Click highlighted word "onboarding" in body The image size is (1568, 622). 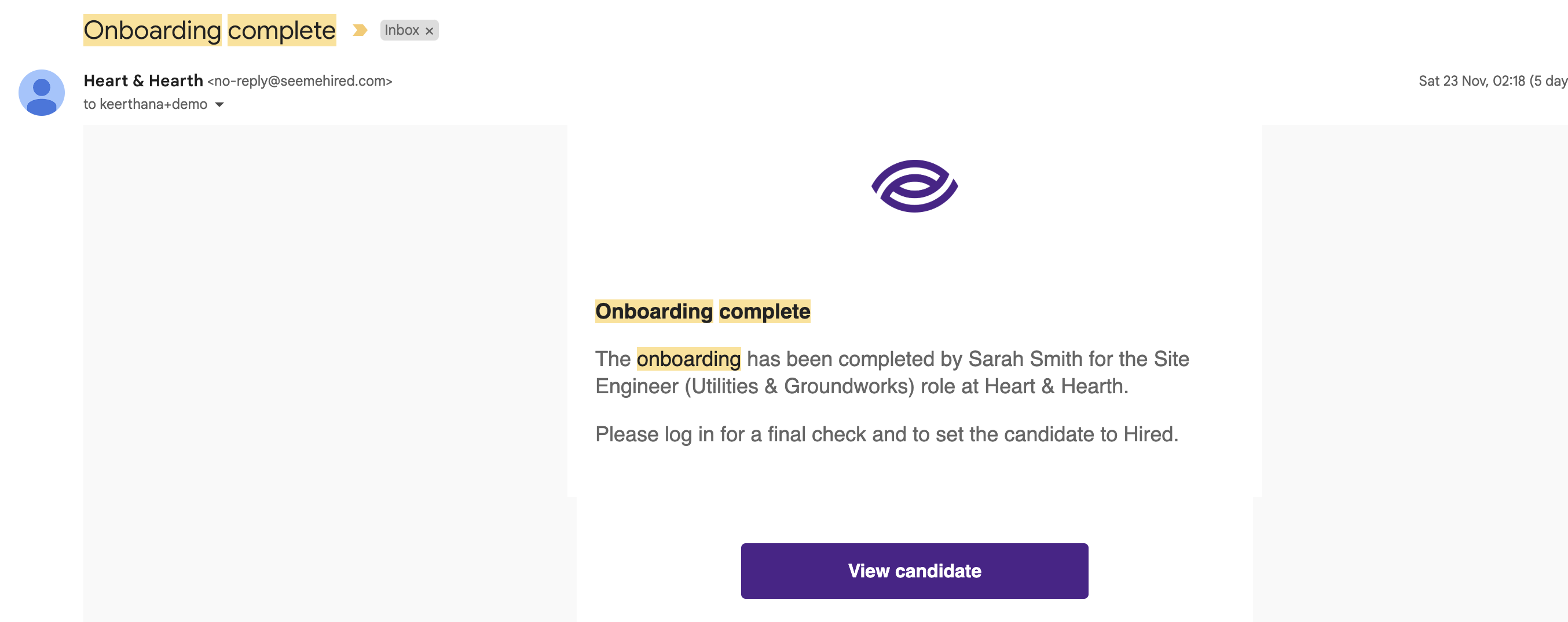[688, 359]
